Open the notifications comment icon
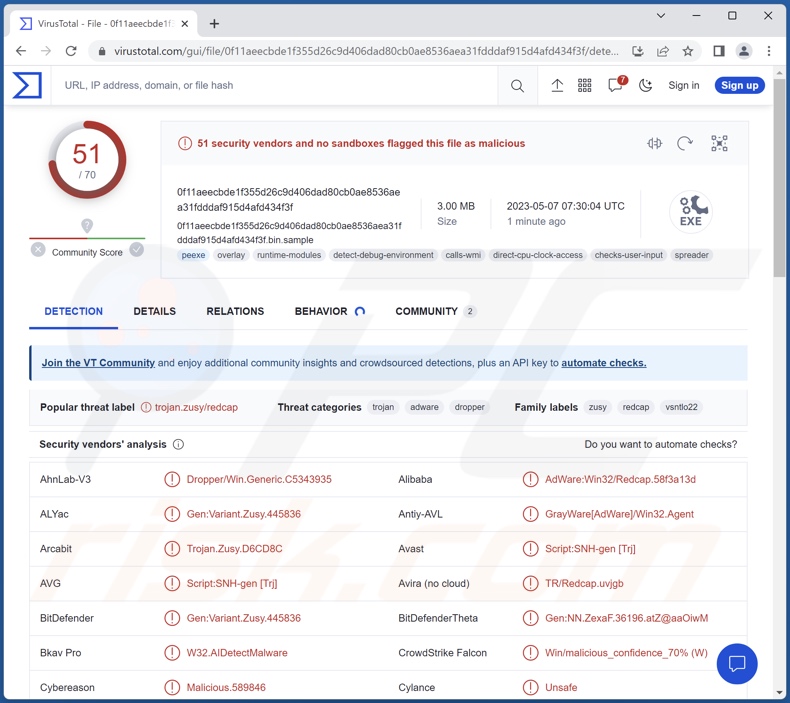This screenshot has height=703, width=790. [x=616, y=86]
